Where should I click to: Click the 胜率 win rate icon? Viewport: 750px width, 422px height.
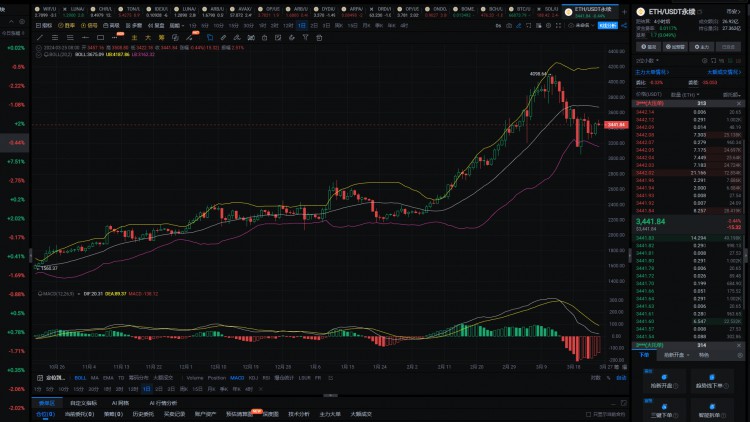point(66,25)
